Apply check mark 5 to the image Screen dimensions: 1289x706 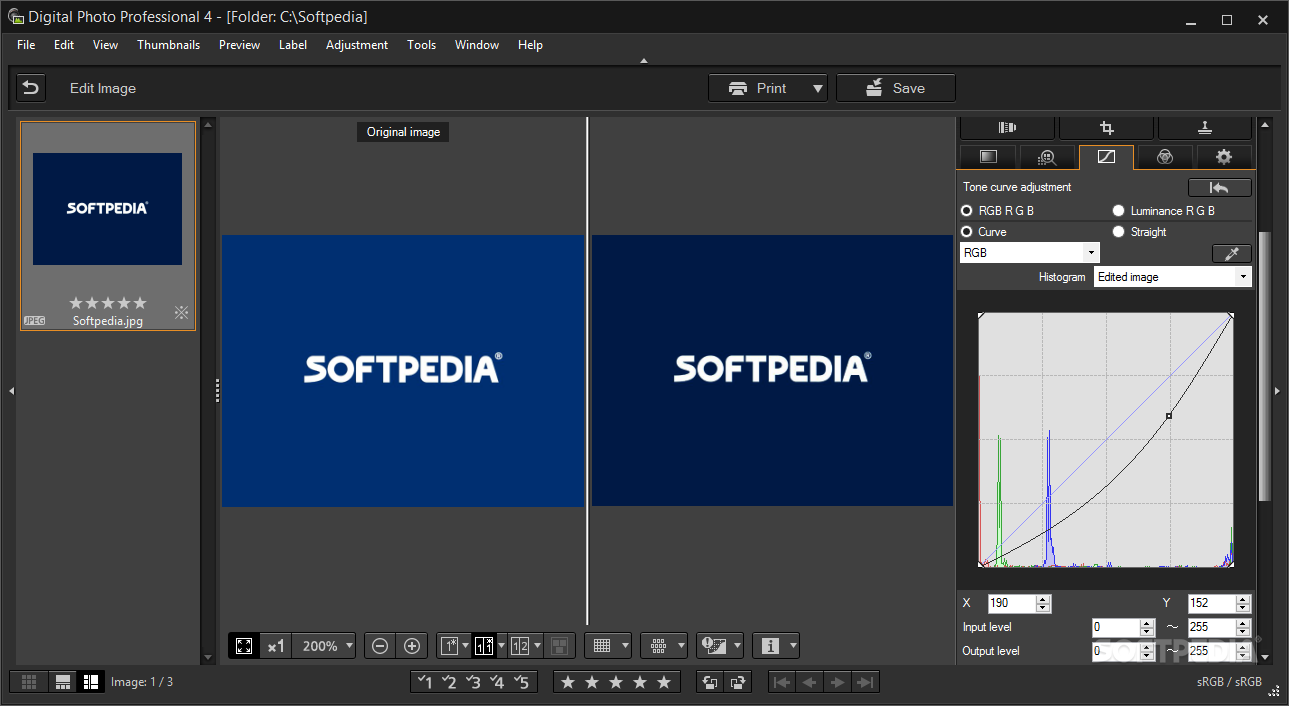521,682
